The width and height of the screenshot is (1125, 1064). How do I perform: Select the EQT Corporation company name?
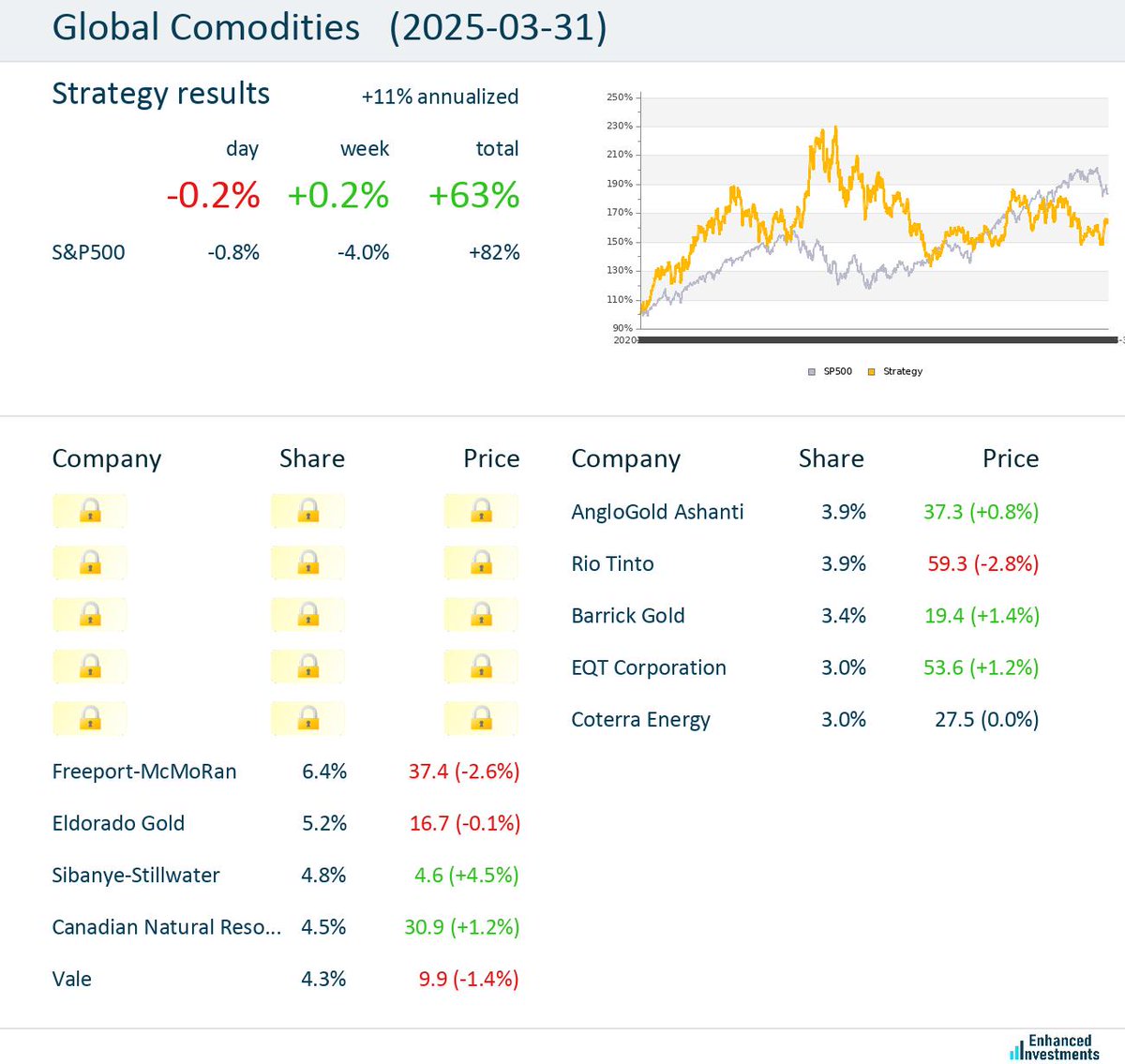649,667
